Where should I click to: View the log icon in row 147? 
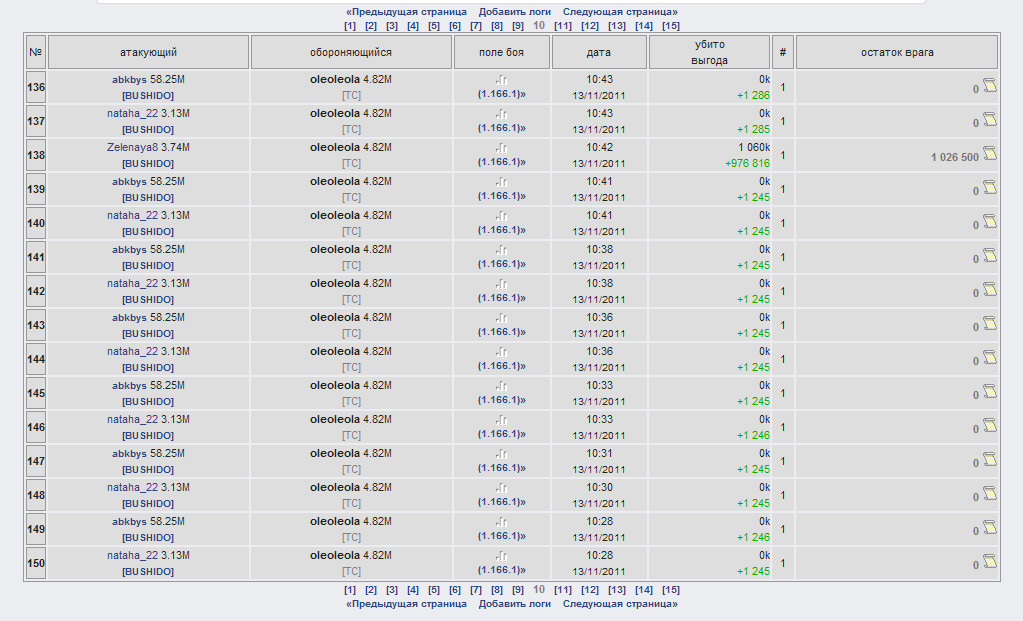pos(990,460)
